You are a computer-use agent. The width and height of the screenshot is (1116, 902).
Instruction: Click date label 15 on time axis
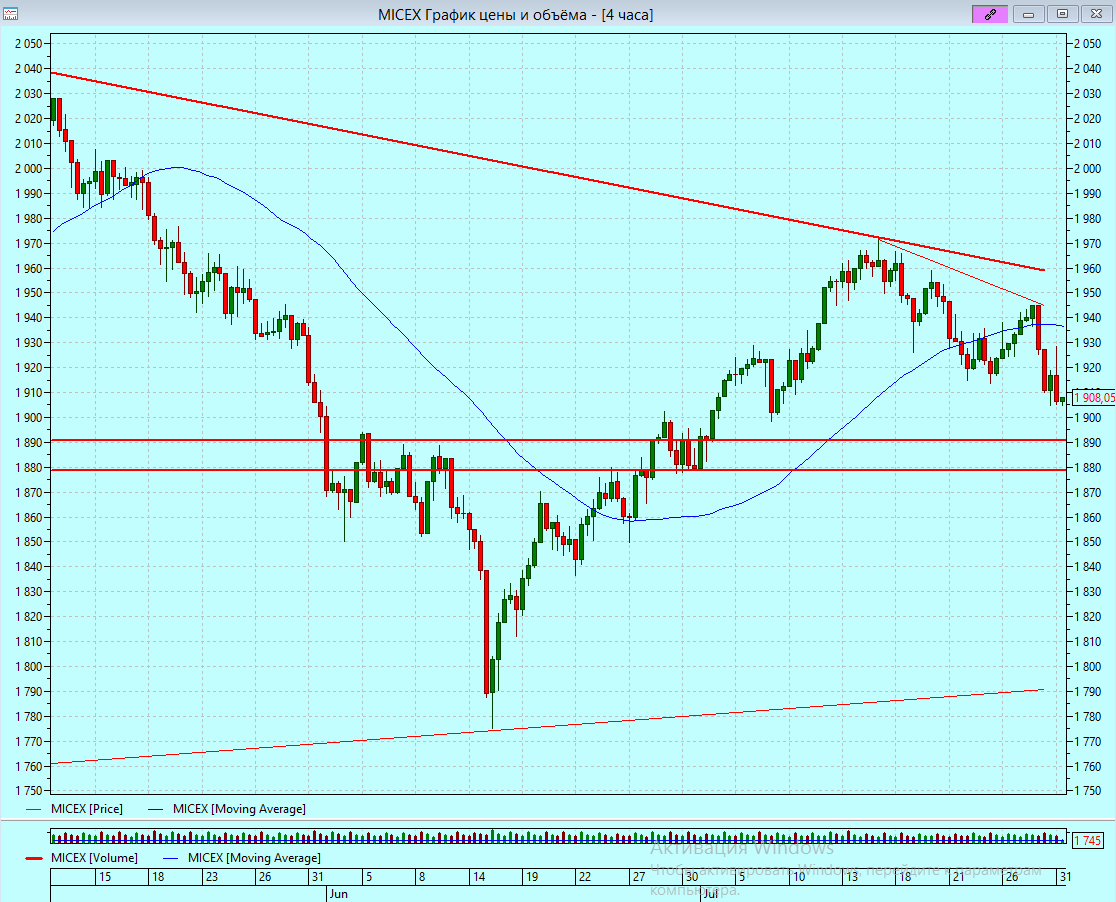click(x=105, y=876)
